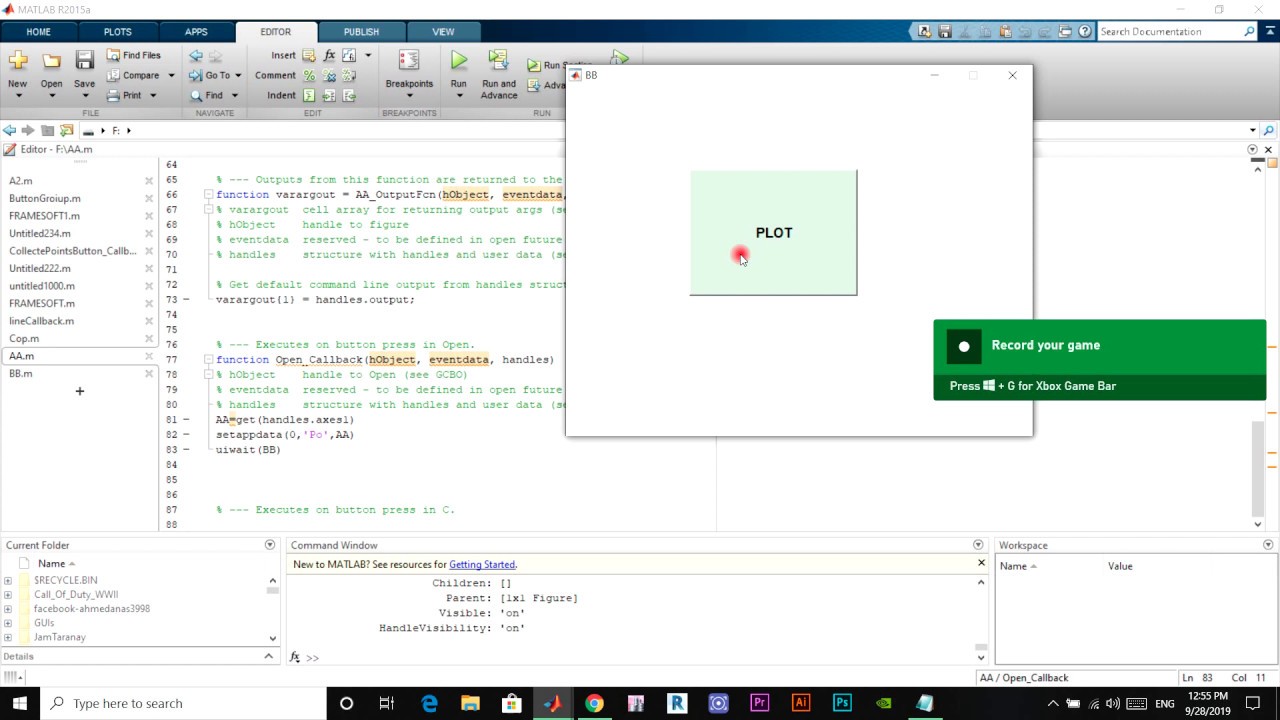Collapse function Open_Callback fold marker
The height and width of the screenshot is (720, 1280).
click(x=208, y=360)
